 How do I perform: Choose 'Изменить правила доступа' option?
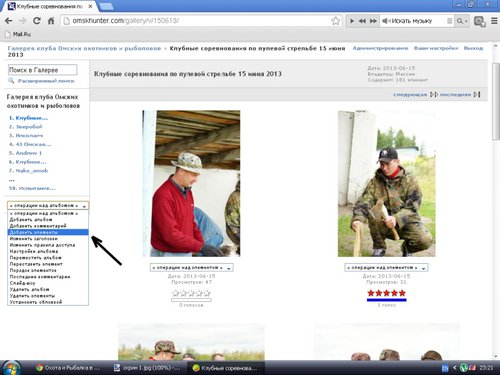pyautogui.click(x=48, y=245)
